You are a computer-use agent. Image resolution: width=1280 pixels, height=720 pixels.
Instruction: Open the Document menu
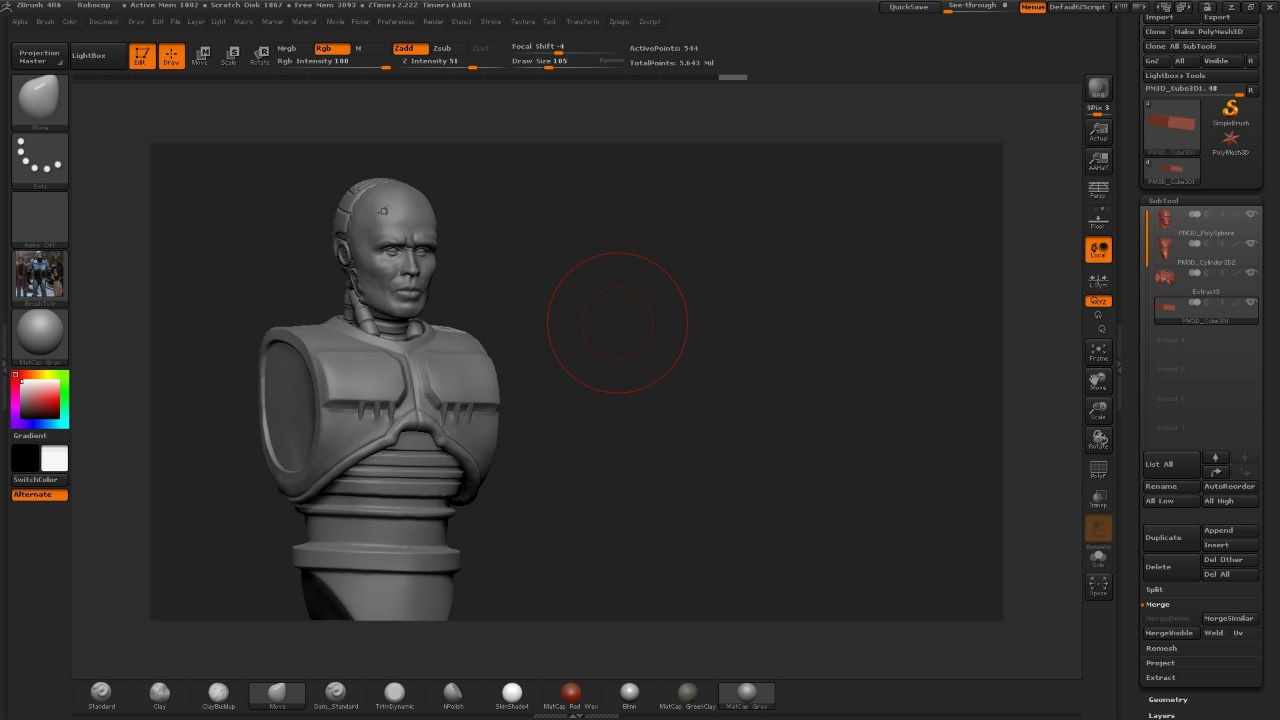pos(103,21)
